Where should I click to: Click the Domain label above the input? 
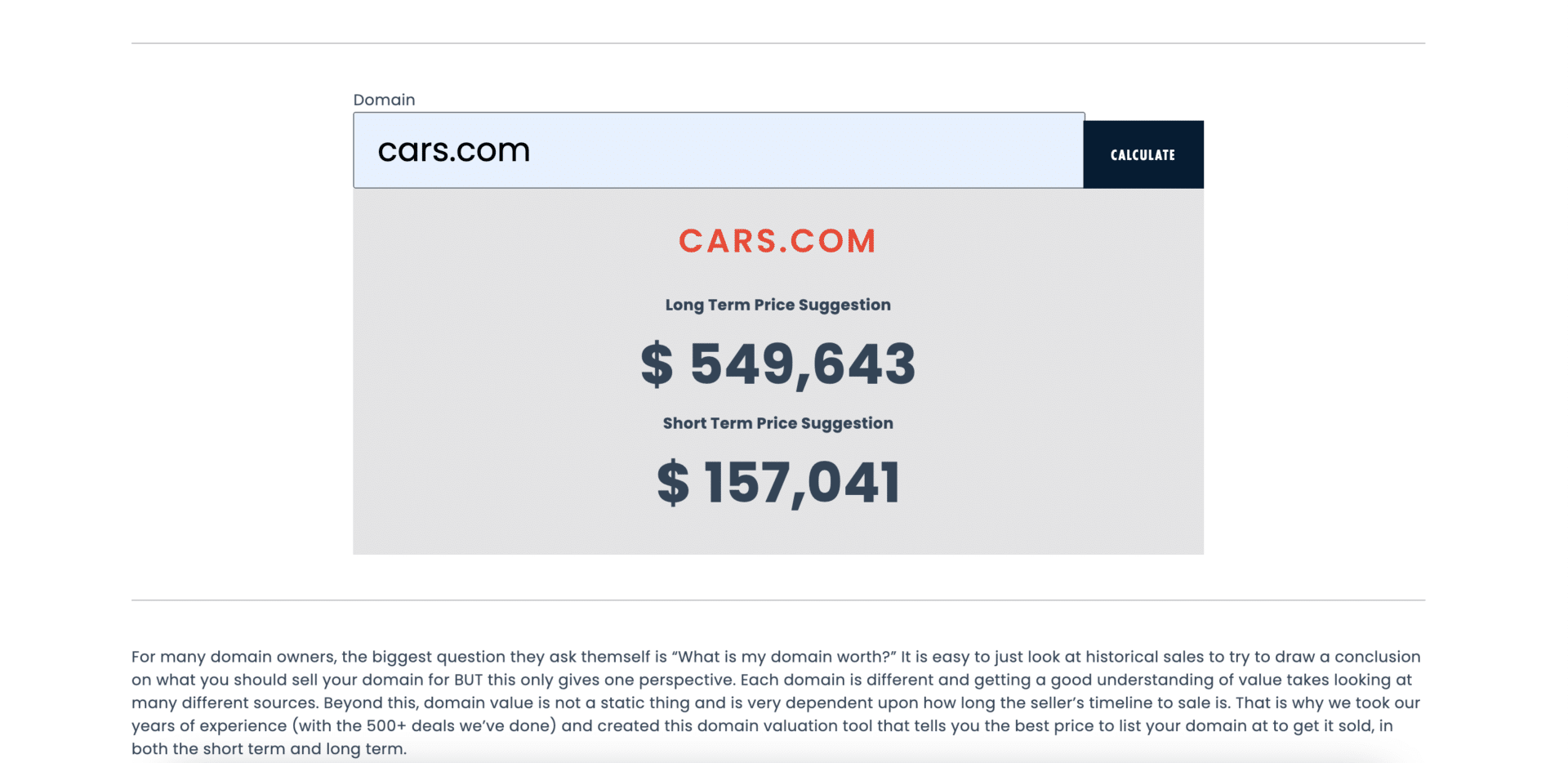pos(384,100)
